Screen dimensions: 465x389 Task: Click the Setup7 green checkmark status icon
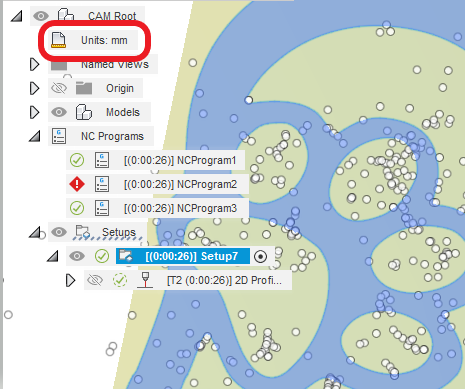pos(102,256)
